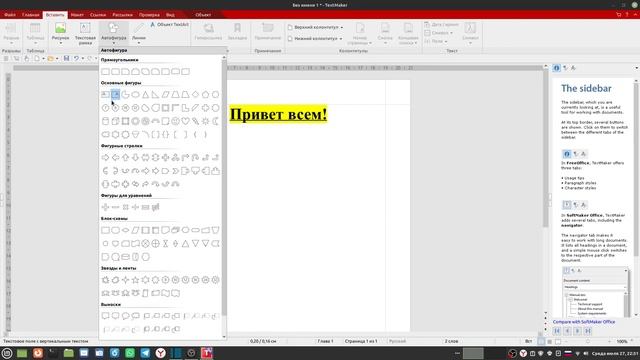Image resolution: width=640 pixels, height=360 pixels.
Task: Open the undo history dropdown arrow
Action: (82, 59)
